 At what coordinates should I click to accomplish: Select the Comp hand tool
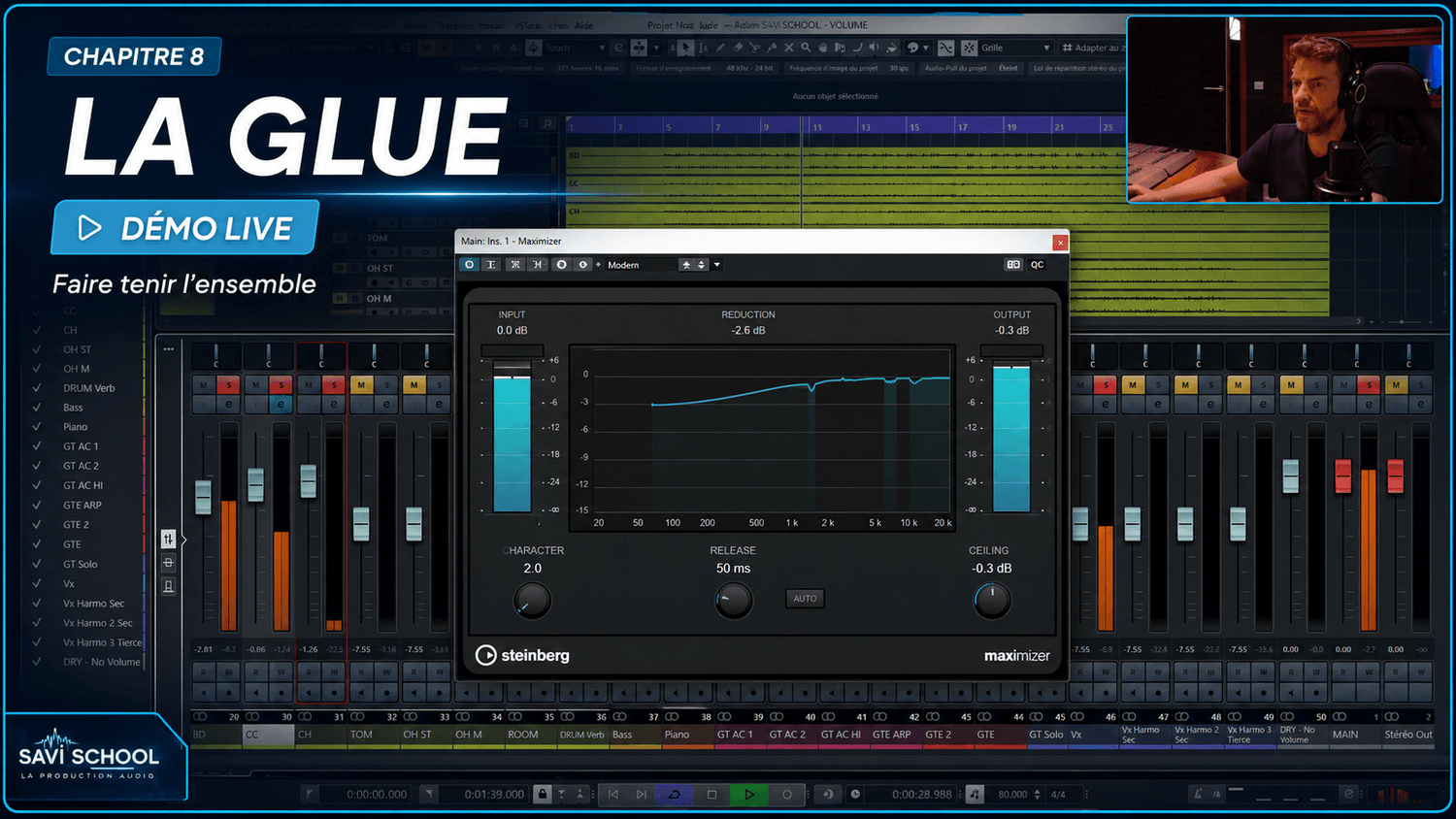[823, 48]
